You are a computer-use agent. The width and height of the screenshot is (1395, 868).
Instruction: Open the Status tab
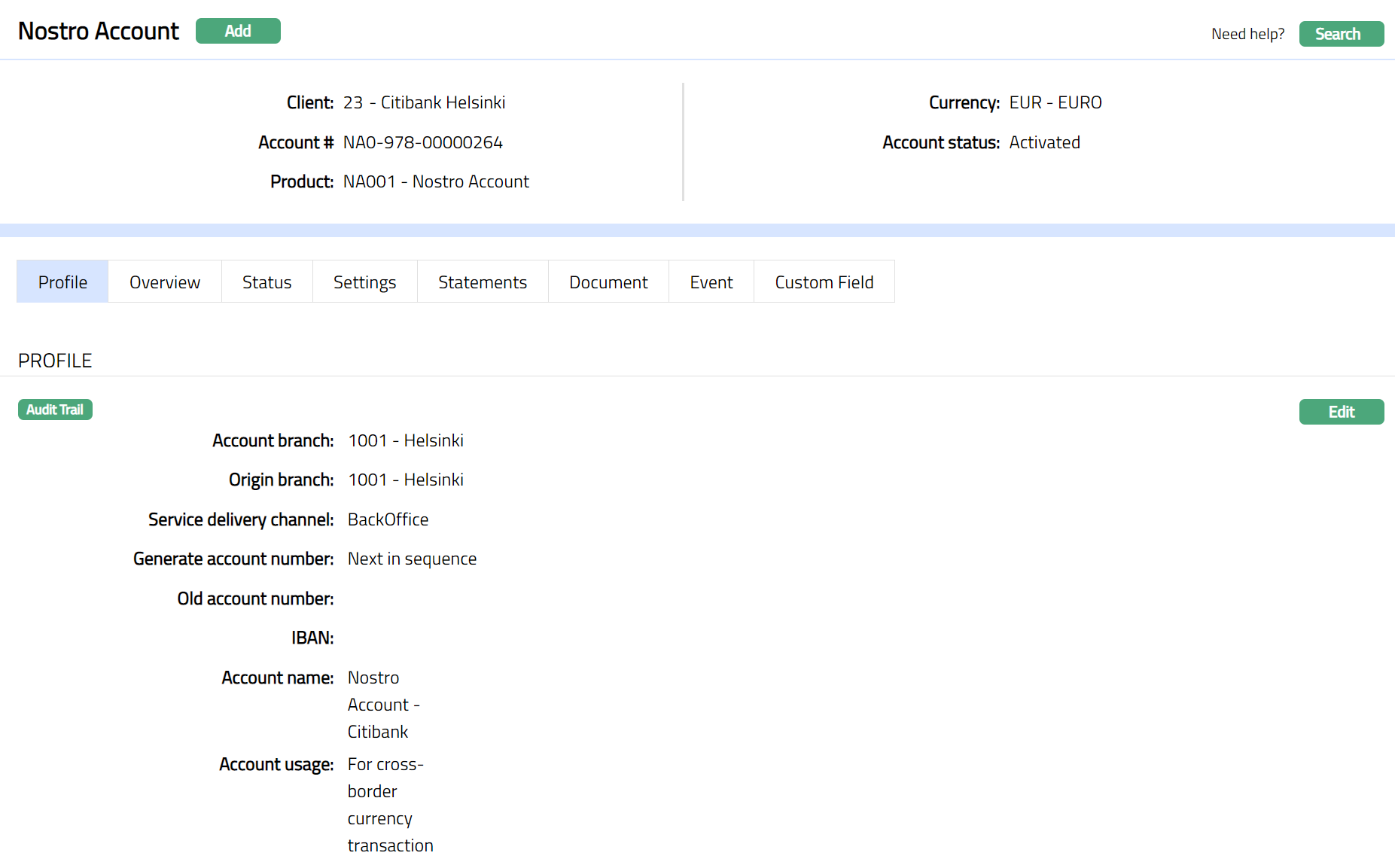coord(267,282)
